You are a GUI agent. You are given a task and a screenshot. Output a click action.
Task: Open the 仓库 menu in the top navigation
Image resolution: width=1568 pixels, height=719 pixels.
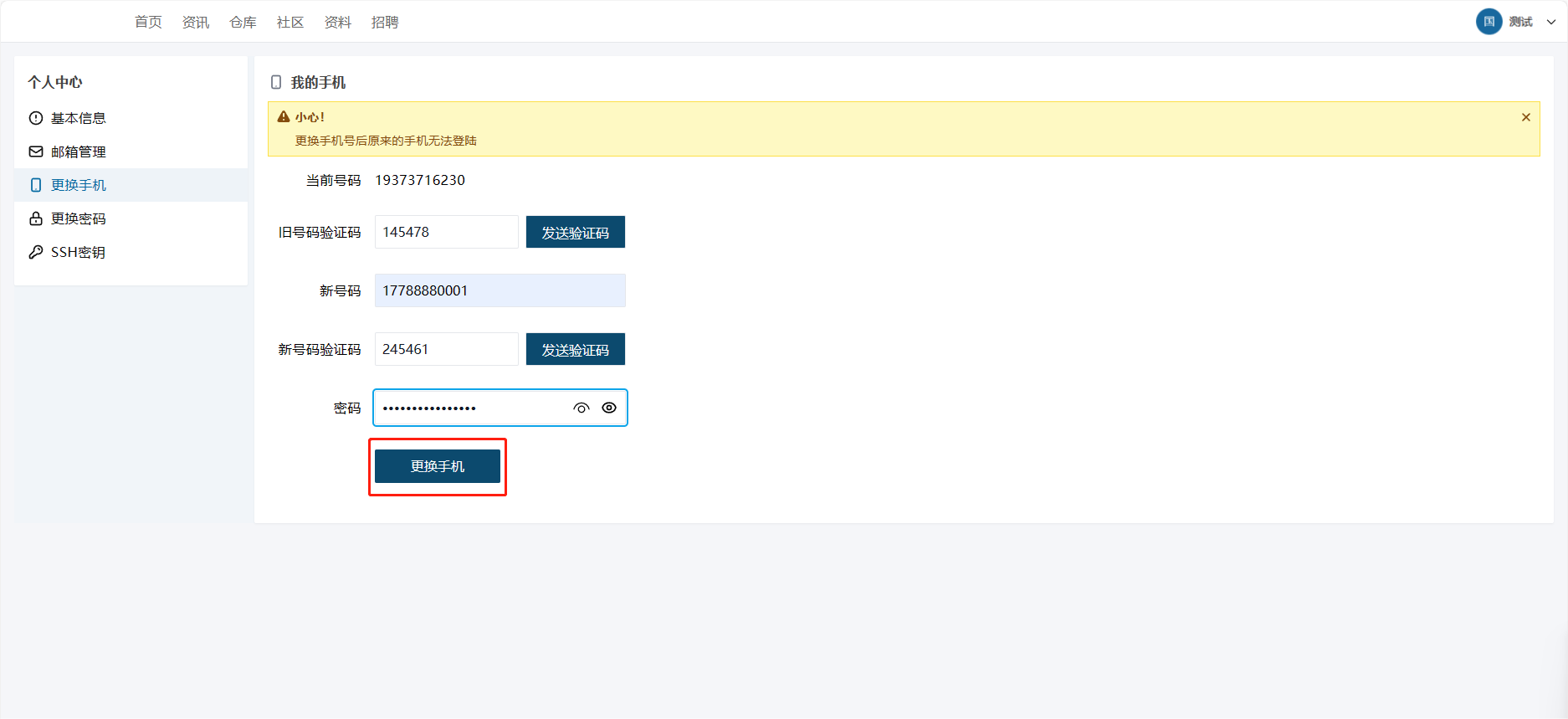click(243, 23)
